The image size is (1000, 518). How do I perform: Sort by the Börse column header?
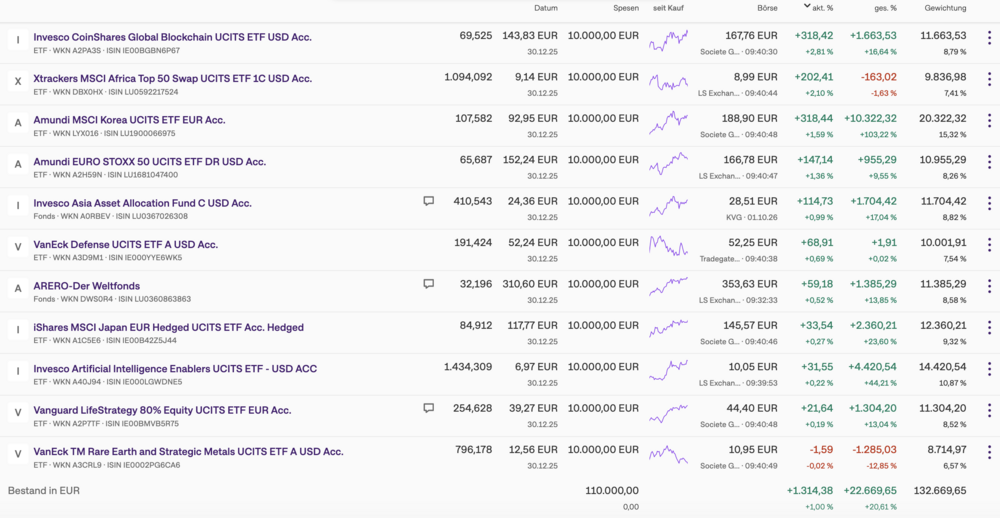(767, 8)
